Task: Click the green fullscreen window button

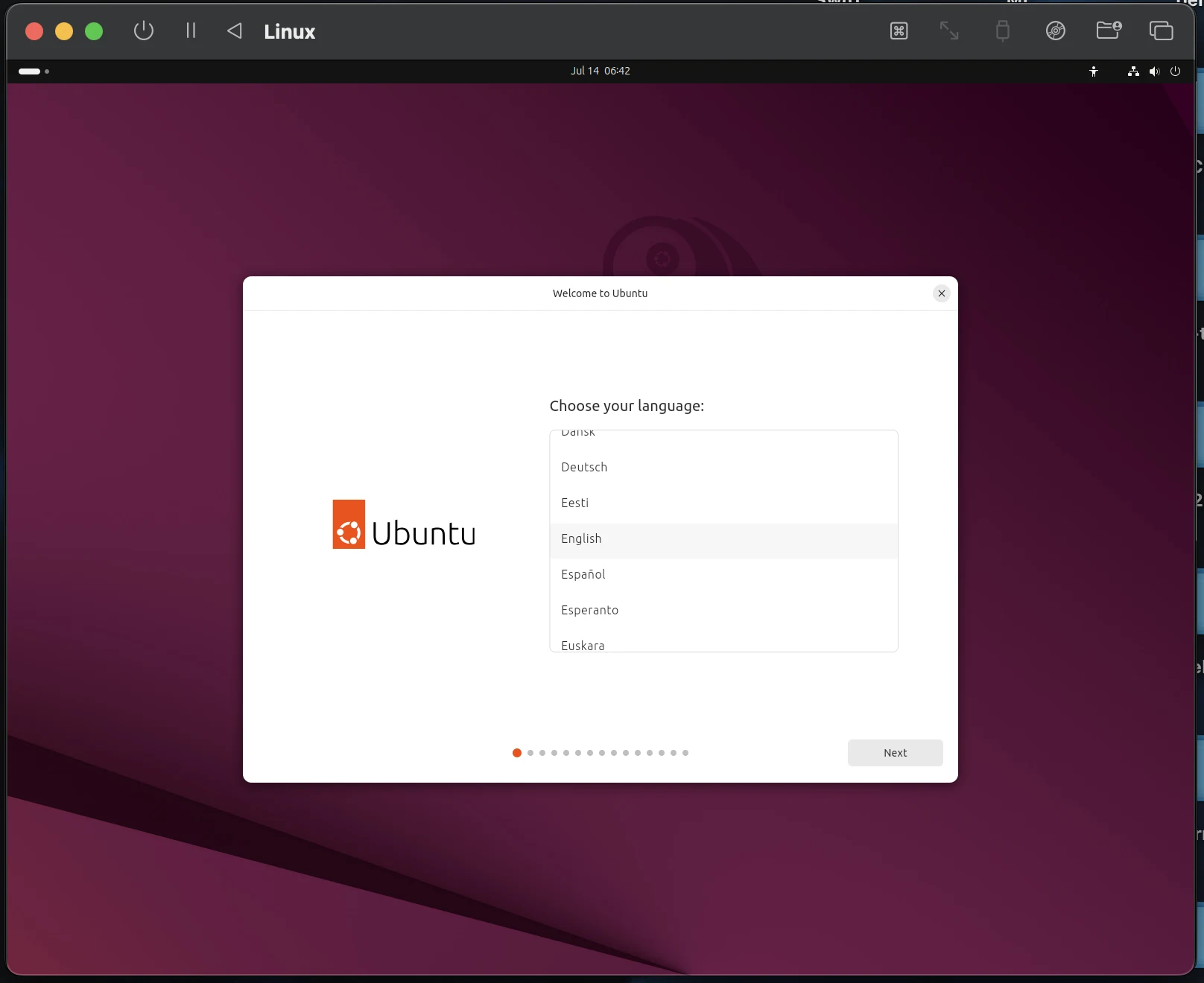Action: coord(94,31)
